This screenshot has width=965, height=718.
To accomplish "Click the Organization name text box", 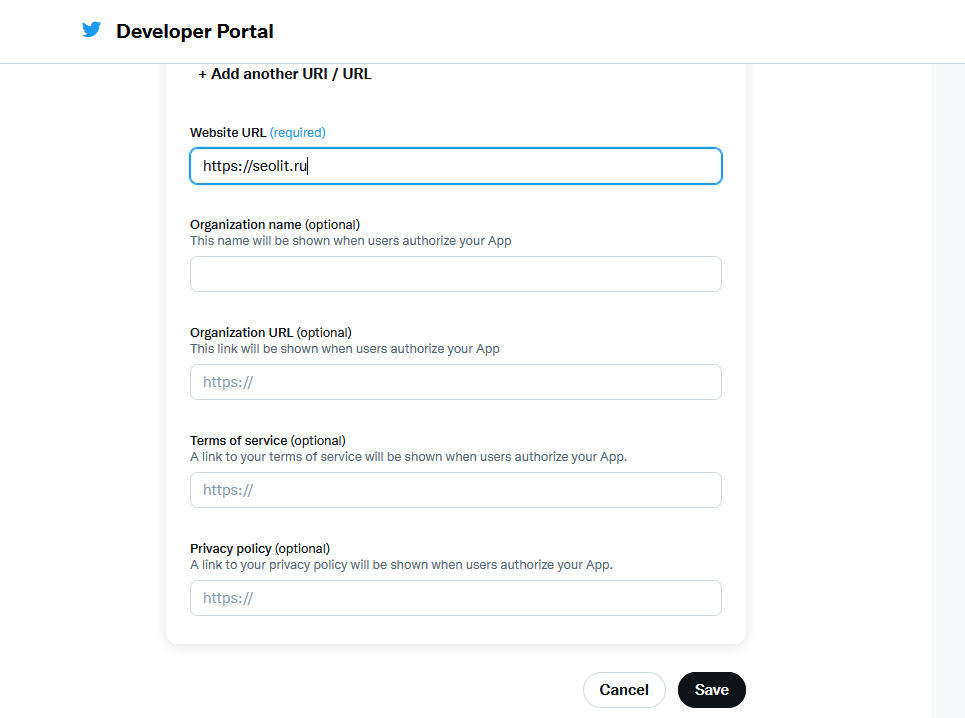I will click(455, 274).
